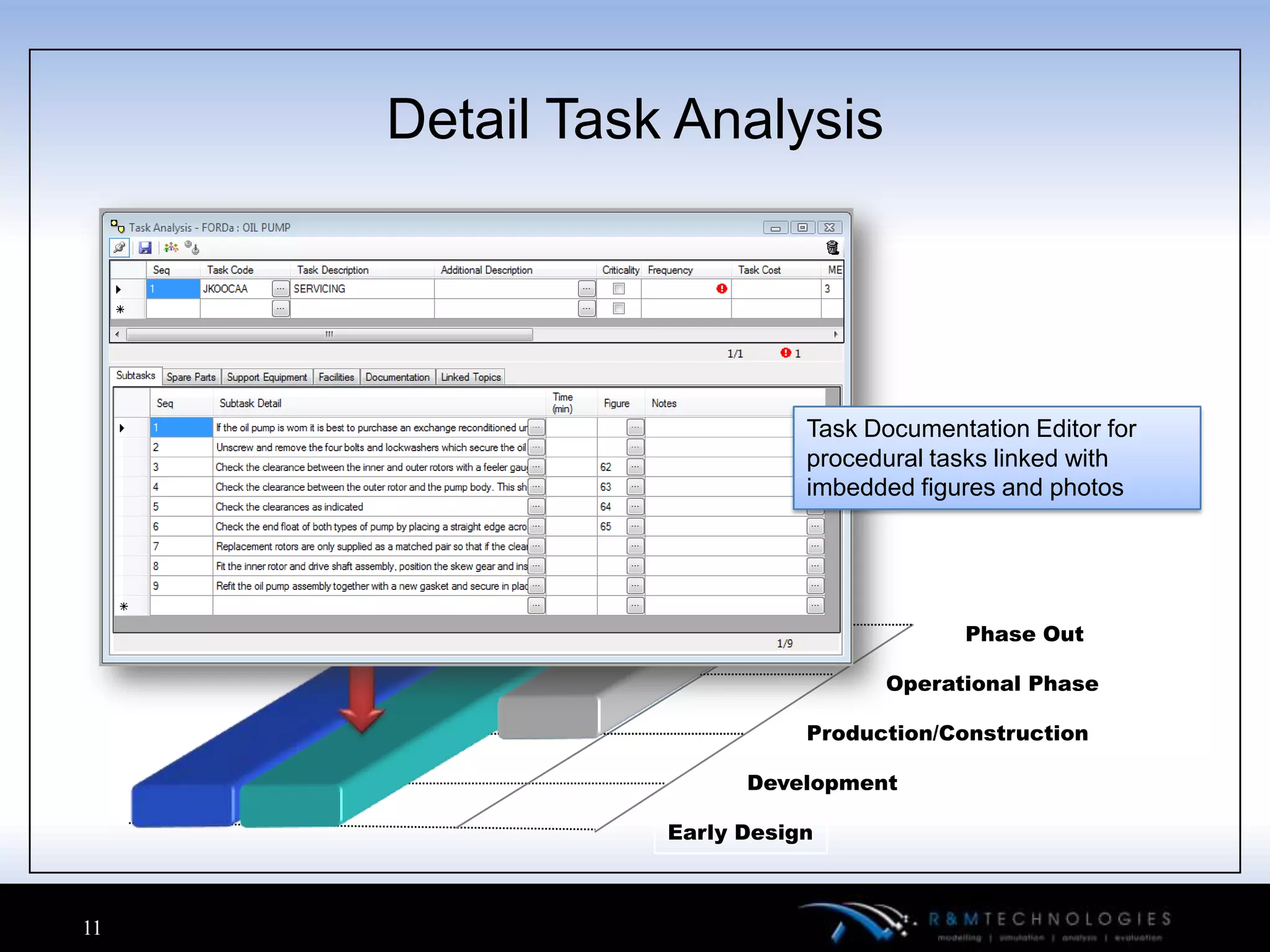1270x952 pixels.
Task: Toggle Criticality checkbox in the new task row
Action: click(619, 308)
